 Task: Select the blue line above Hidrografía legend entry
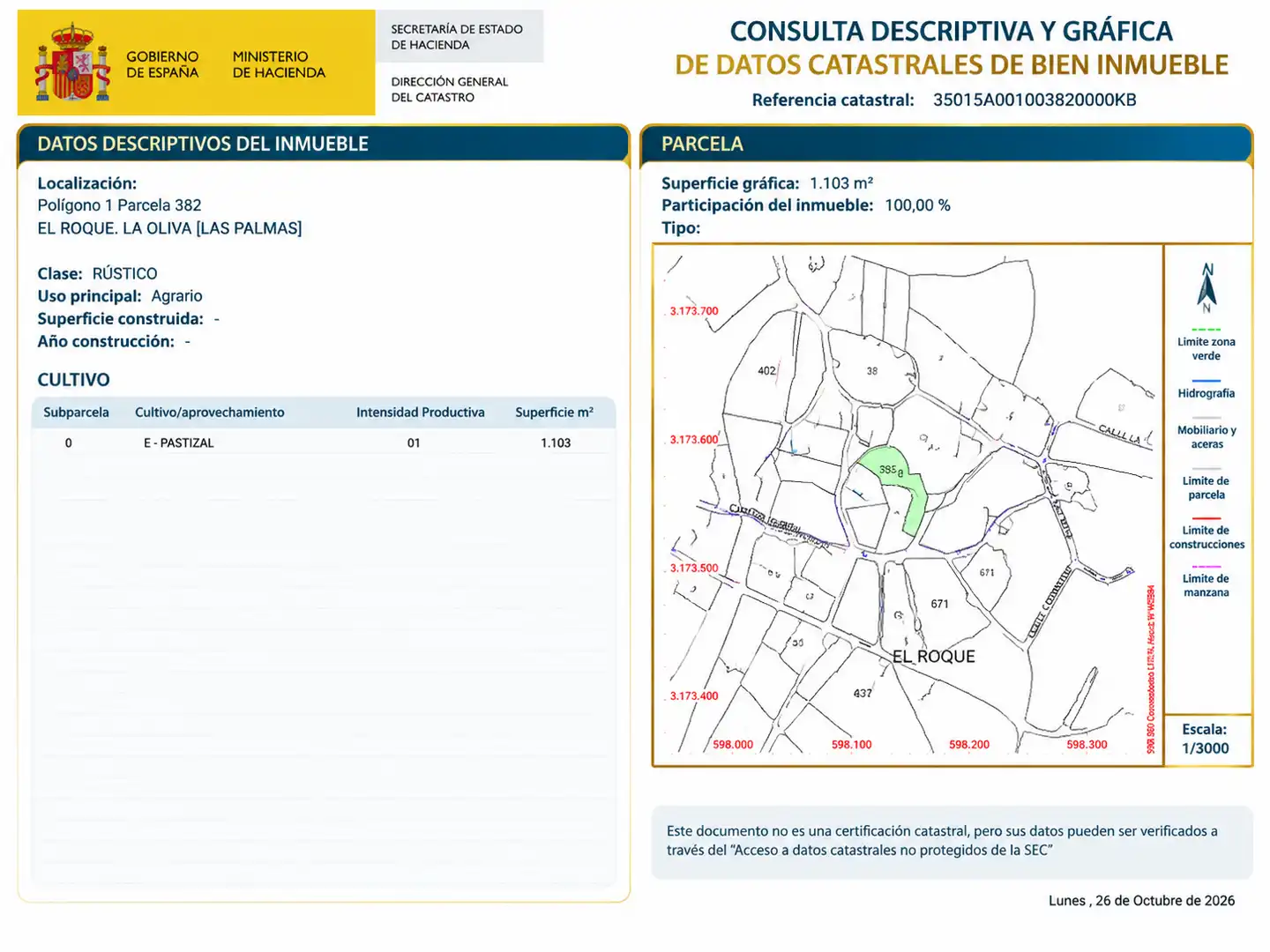pos(1206,382)
